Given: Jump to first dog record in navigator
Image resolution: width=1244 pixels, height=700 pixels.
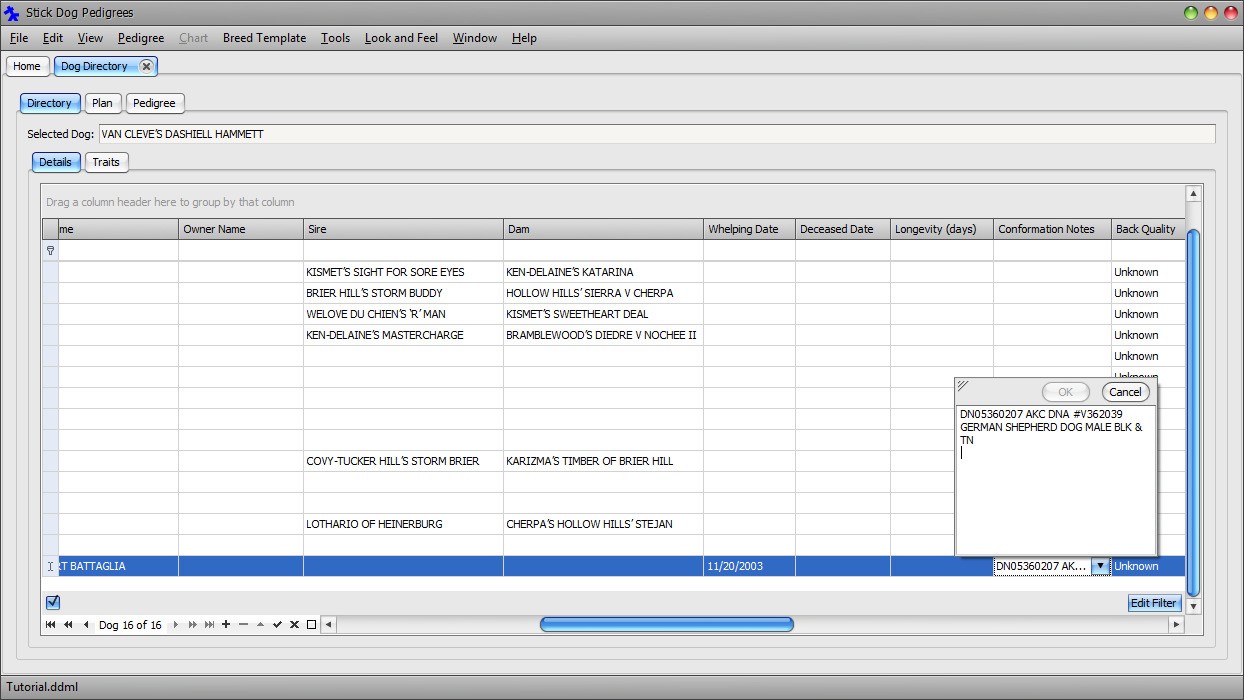Looking at the screenshot, I should pos(50,625).
